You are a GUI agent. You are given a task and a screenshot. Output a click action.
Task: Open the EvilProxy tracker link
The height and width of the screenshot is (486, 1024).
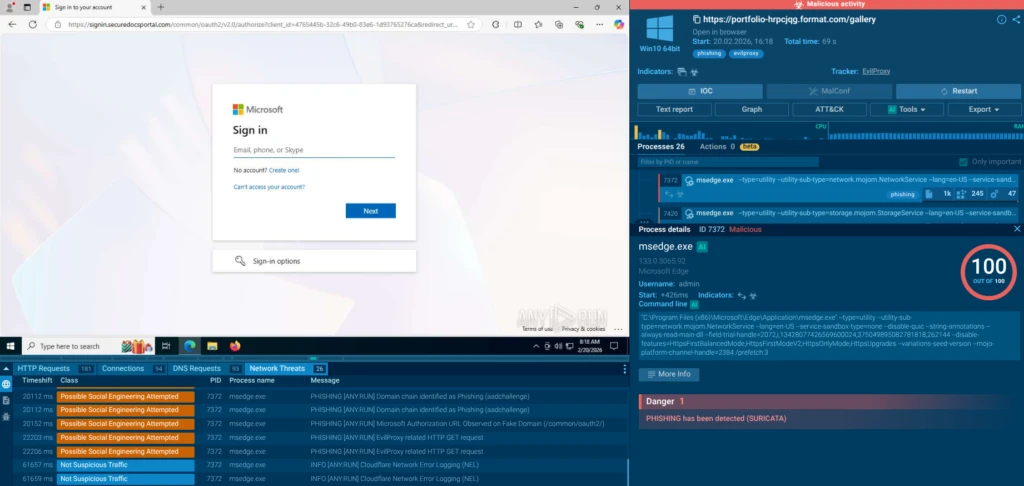876,71
